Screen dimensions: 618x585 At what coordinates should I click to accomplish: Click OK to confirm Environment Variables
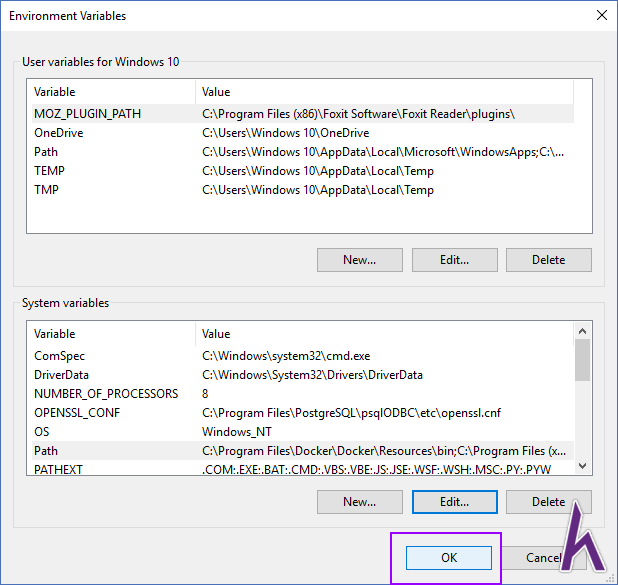(x=449, y=557)
